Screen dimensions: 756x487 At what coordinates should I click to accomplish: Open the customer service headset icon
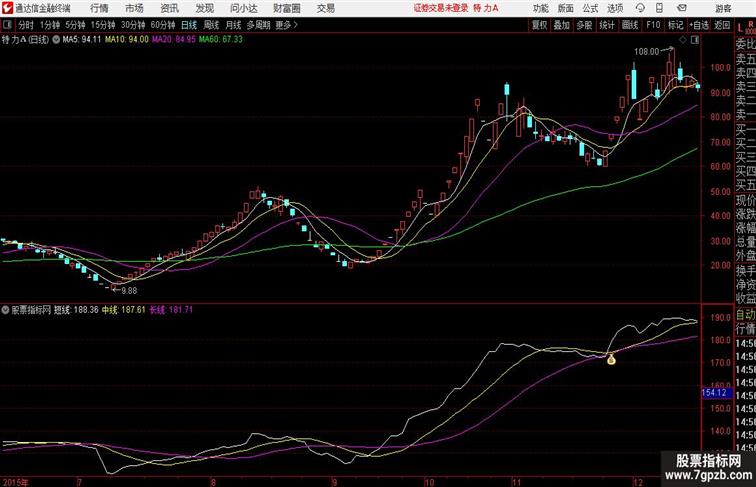point(640,8)
